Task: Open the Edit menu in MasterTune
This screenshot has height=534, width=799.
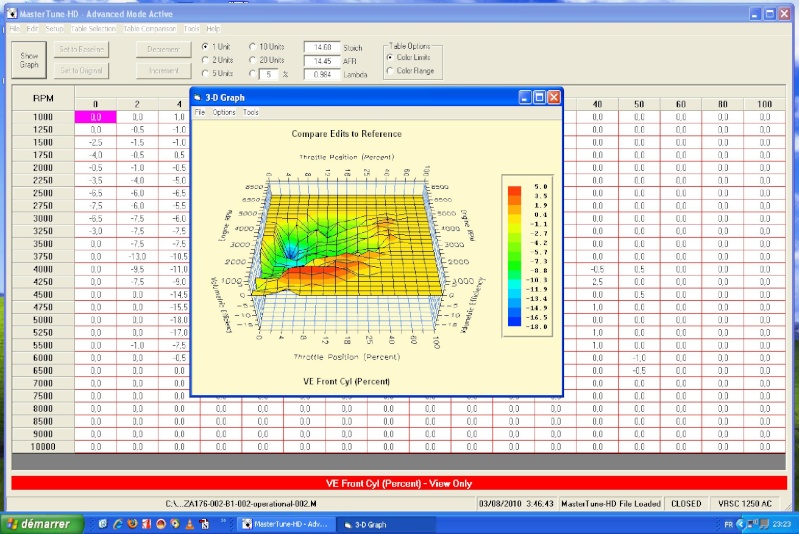Action: [x=32, y=29]
